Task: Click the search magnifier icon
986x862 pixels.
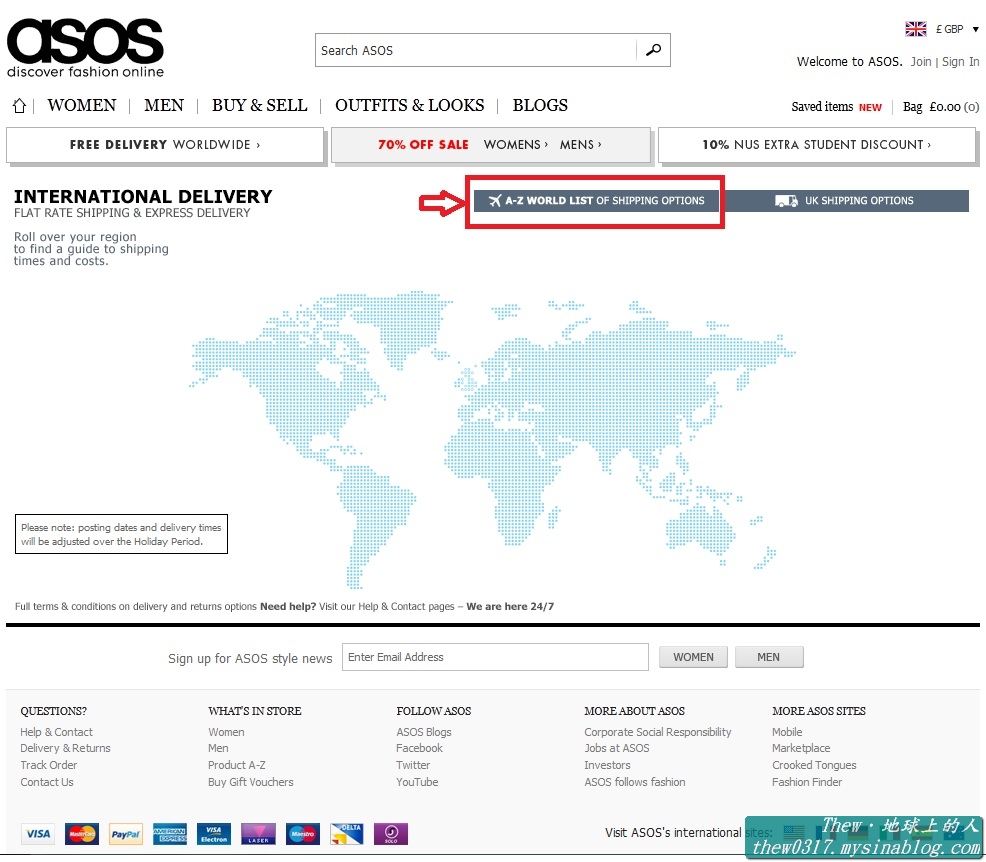Action: [653, 50]
